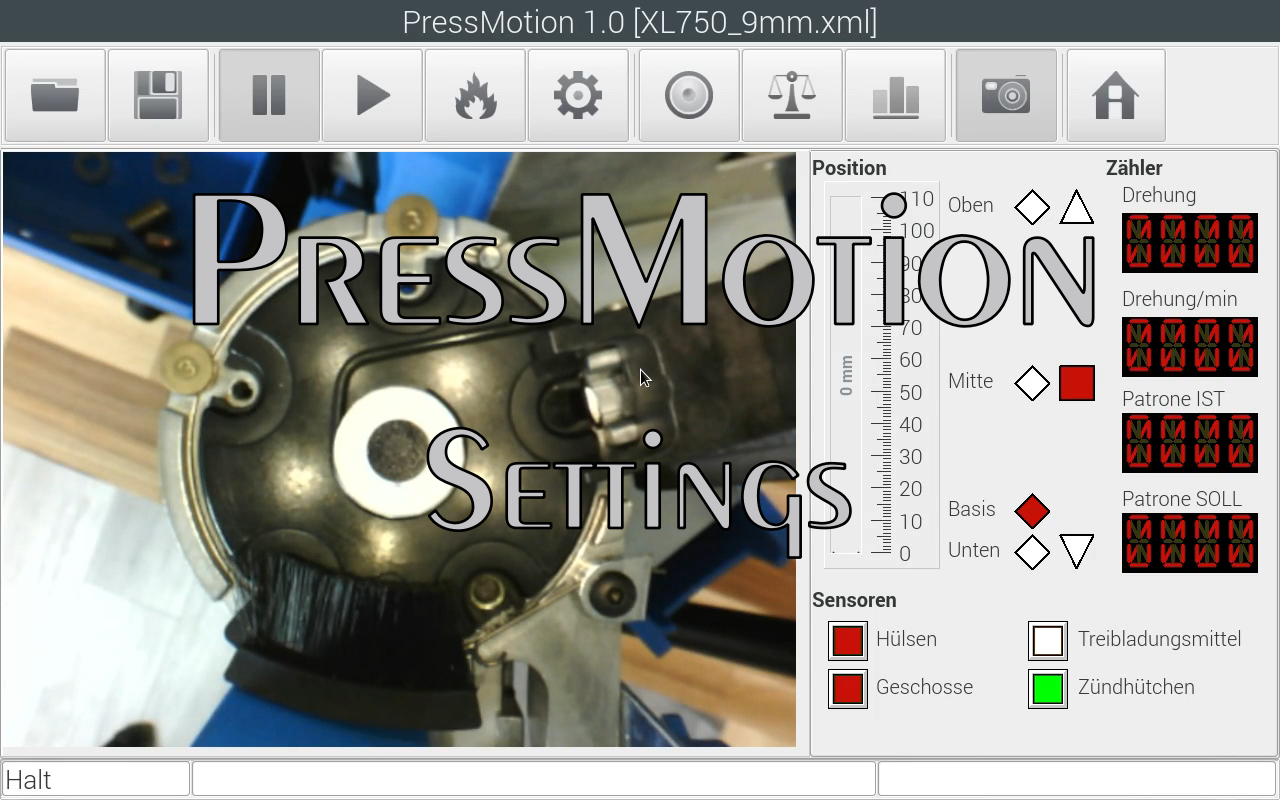Click the position slider knob at top
This screenshot has width=1280, height=800.
pyautogui.click(x=894, y=205)
